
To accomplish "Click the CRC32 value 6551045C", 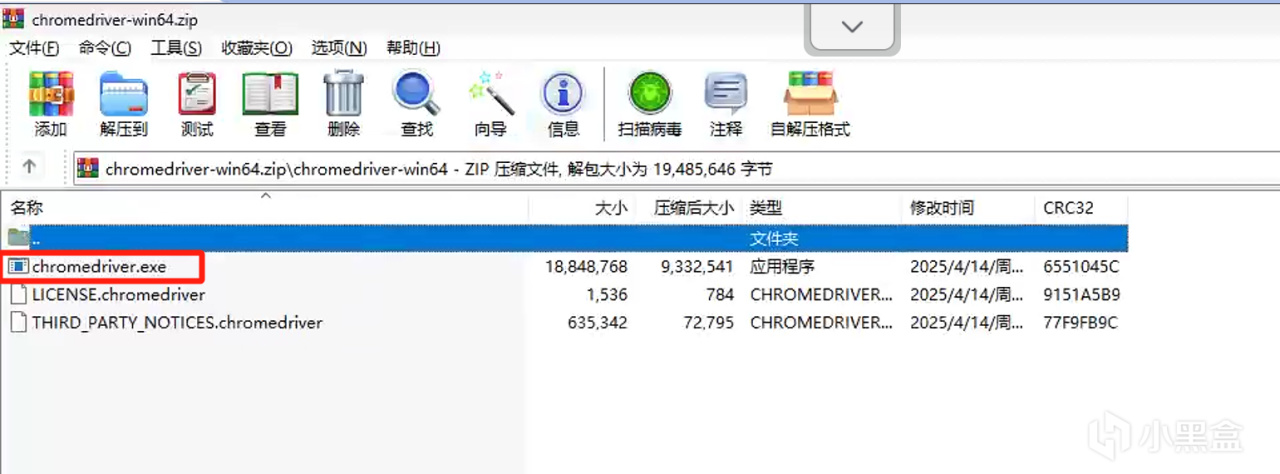I will point(1080,267).
